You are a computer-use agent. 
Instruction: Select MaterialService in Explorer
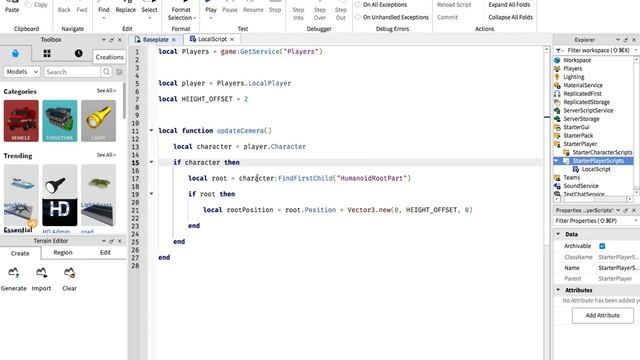583,85
